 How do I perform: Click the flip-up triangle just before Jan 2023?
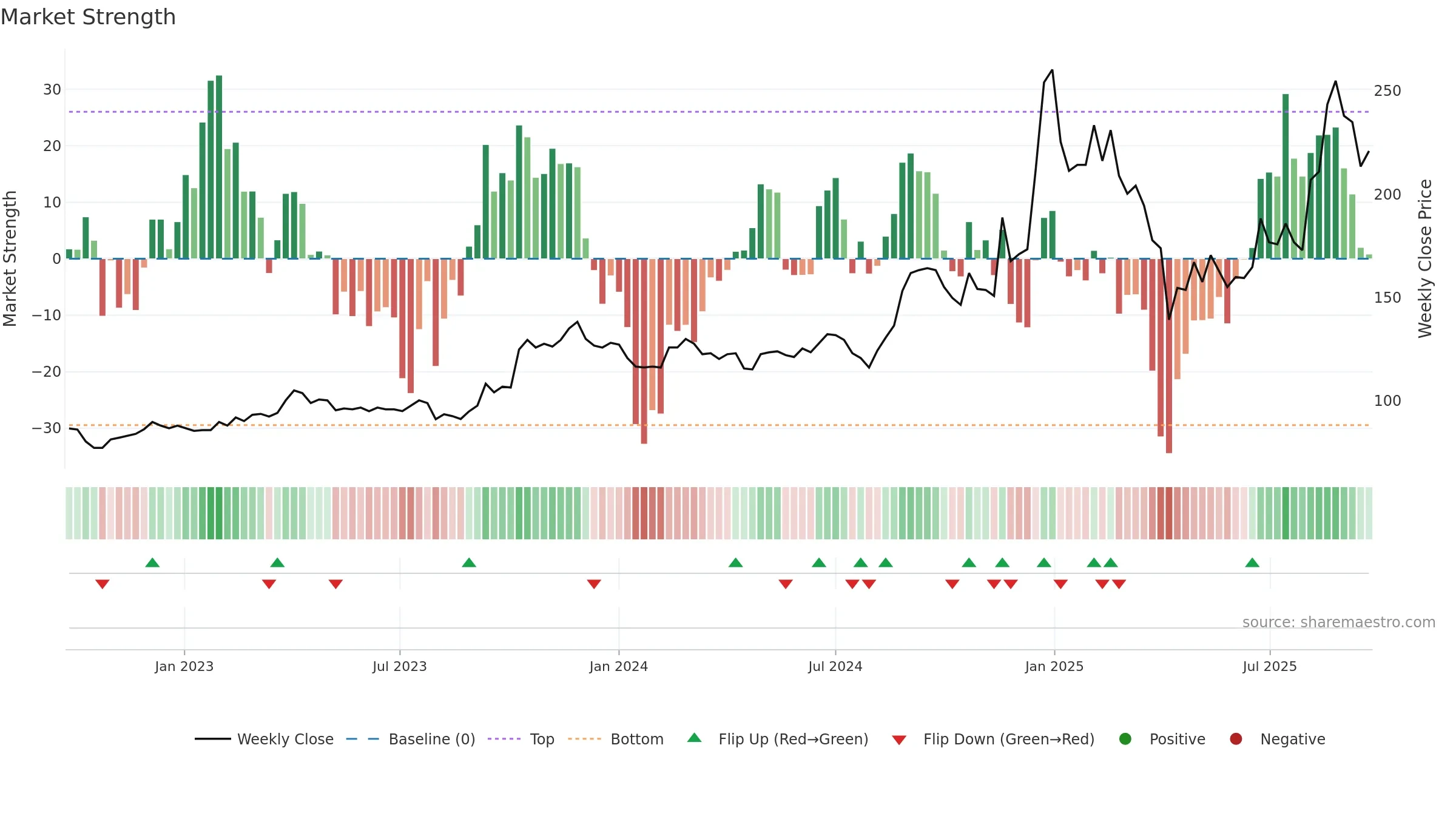(152, 562)
